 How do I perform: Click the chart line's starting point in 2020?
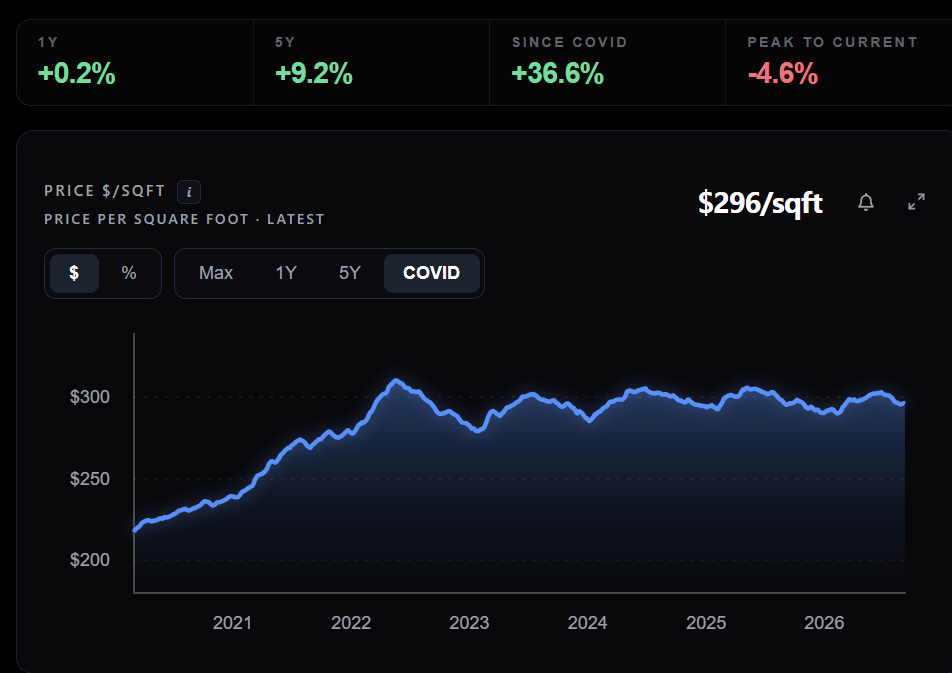[x=135, y=530]
